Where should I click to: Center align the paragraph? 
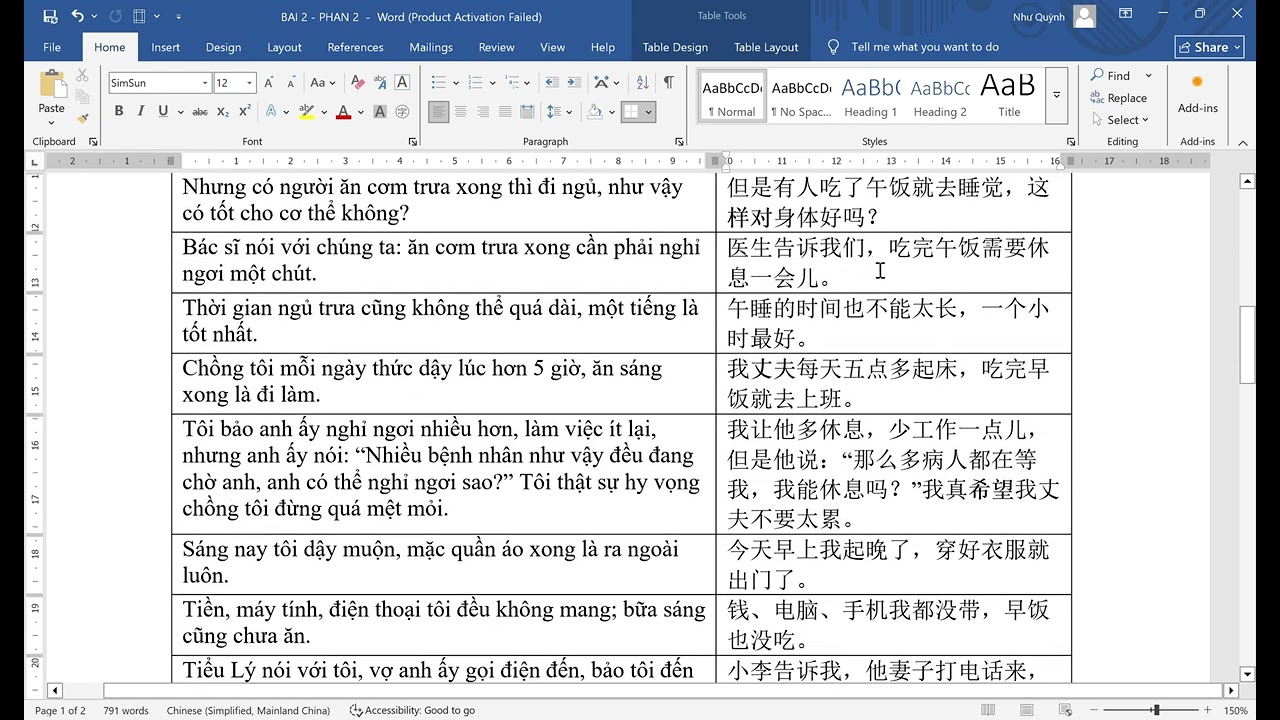[x=461, y=112]
